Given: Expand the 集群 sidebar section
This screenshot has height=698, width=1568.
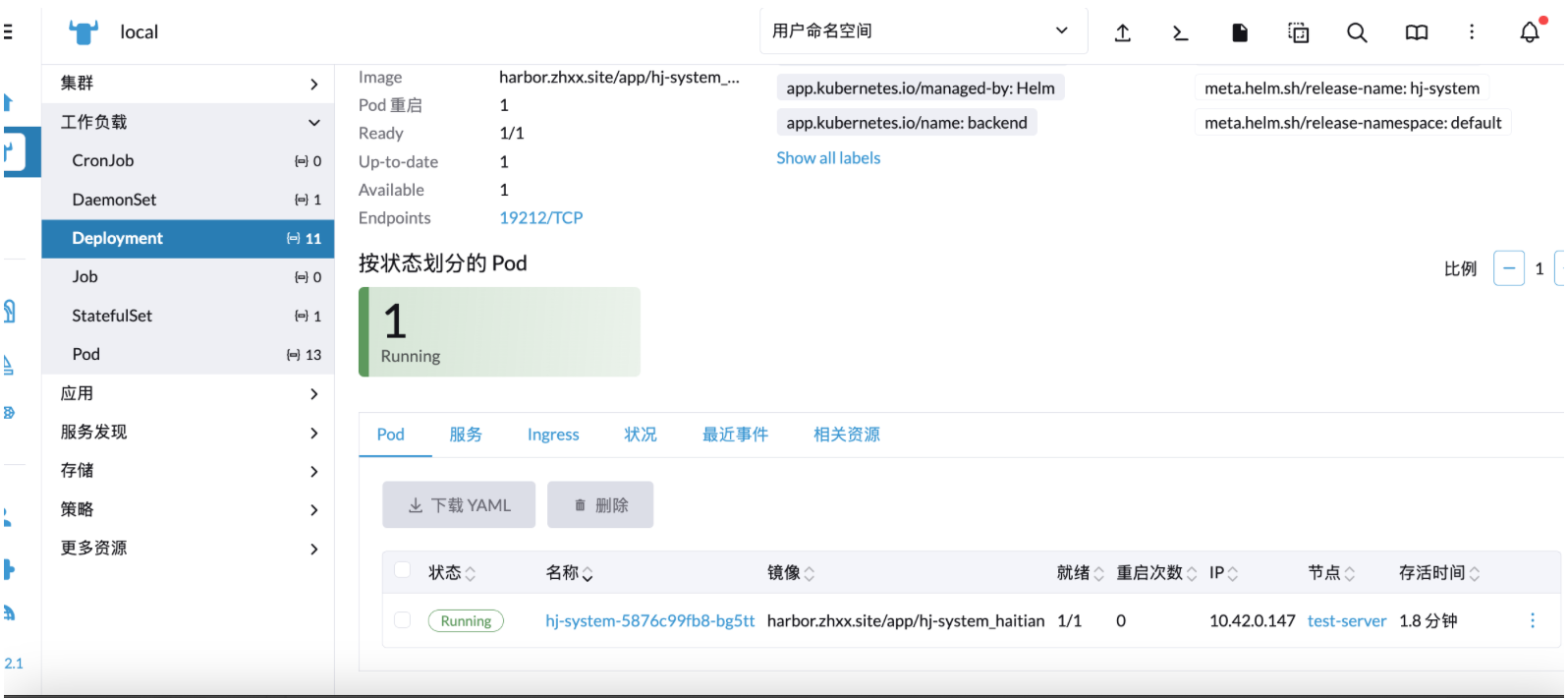Looking at the screenshot, I should tap(188, 84).
